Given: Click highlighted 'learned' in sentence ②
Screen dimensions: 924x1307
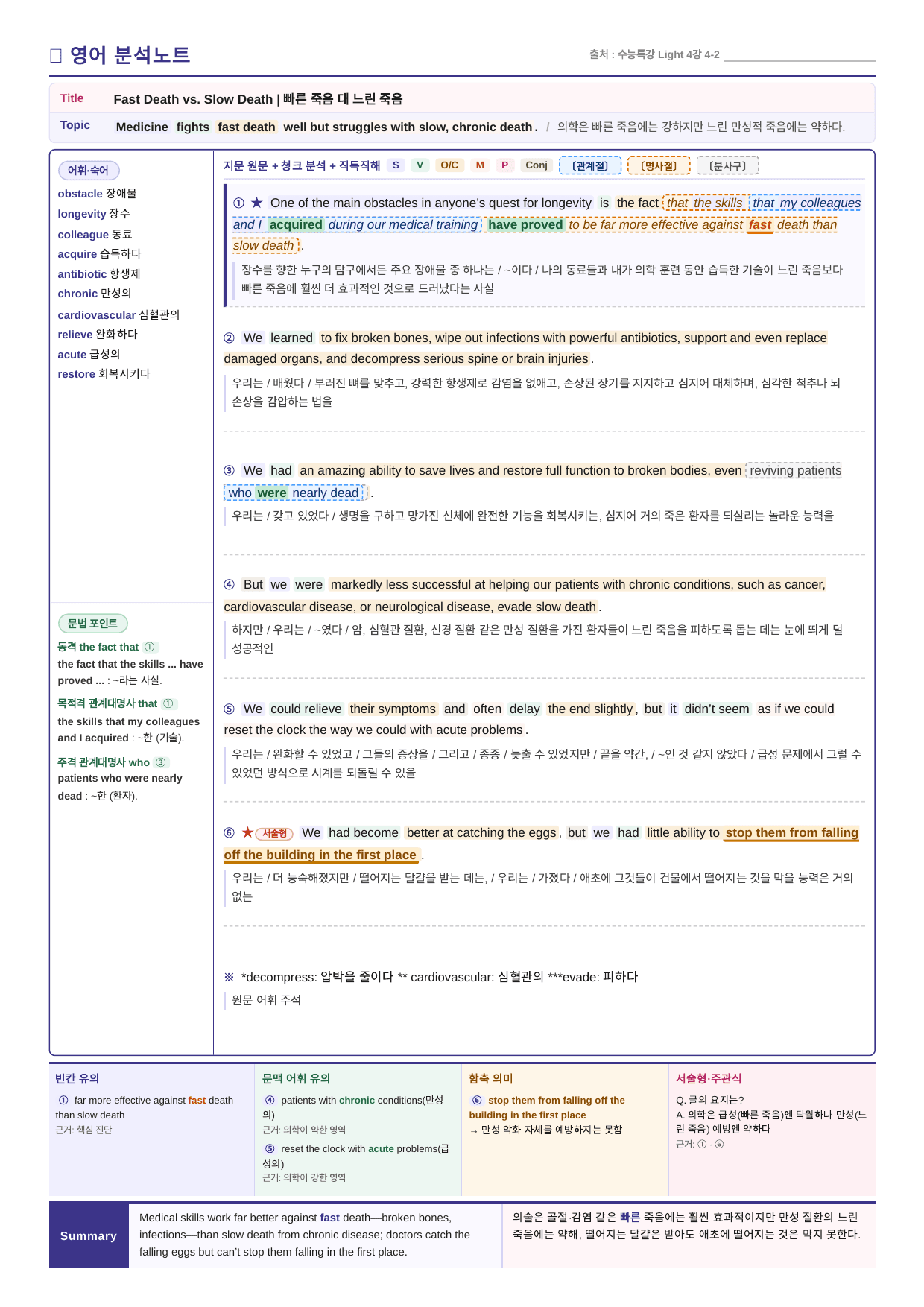Looking at the screenshot, I should (291, 338).
